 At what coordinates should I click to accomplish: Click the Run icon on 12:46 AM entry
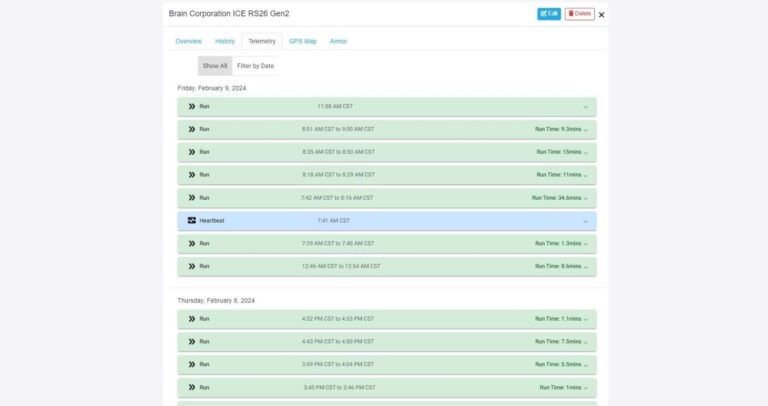[x=192, y=266]
